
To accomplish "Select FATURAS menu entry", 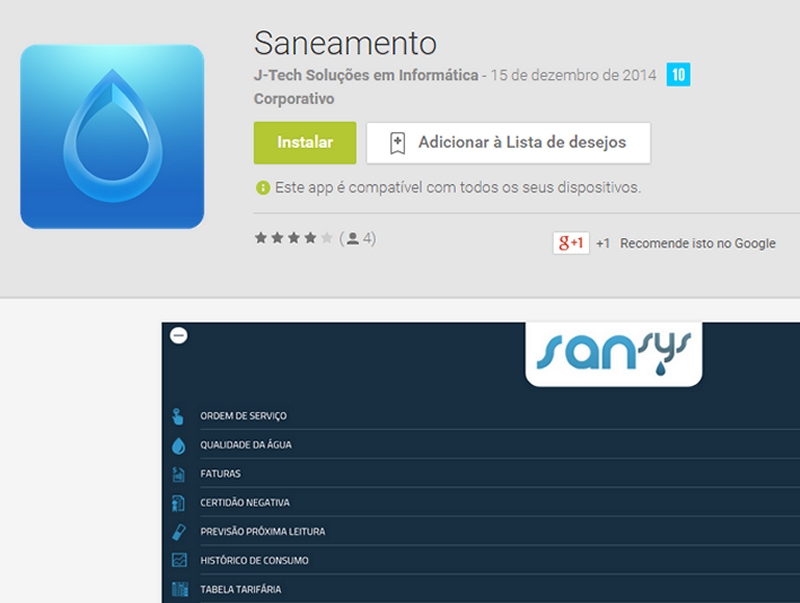I will click(x=220, y=474).
